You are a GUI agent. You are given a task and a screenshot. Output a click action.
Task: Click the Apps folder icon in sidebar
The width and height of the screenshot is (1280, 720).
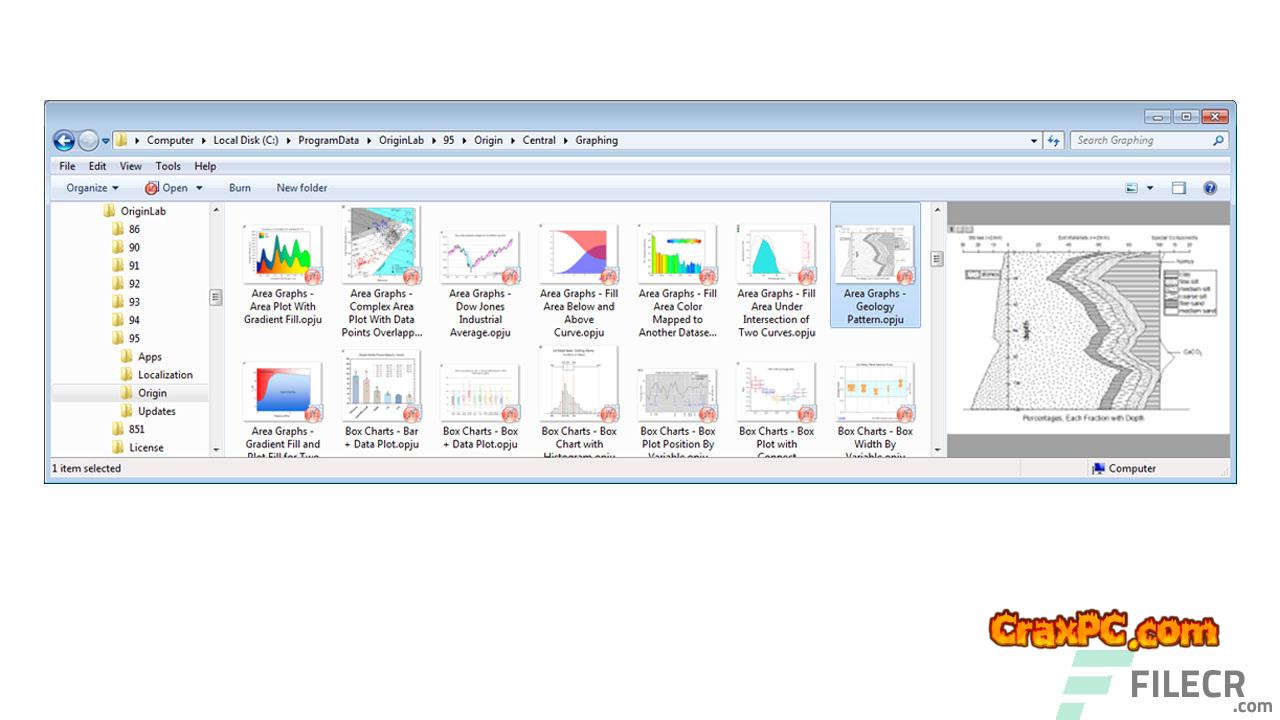(127, 357)
